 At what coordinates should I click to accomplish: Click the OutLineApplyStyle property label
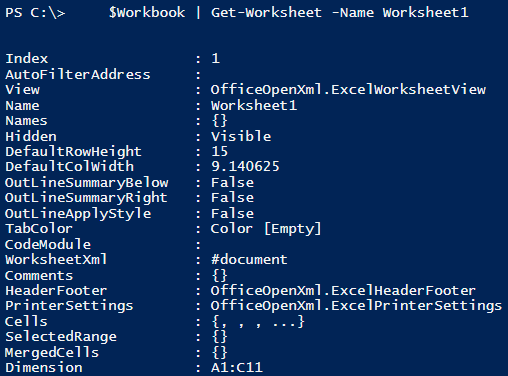(78, 214)
